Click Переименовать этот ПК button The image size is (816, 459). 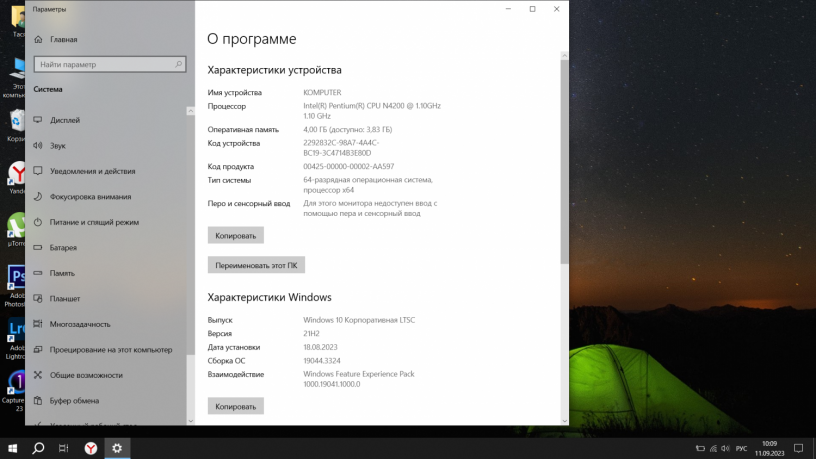256,265
